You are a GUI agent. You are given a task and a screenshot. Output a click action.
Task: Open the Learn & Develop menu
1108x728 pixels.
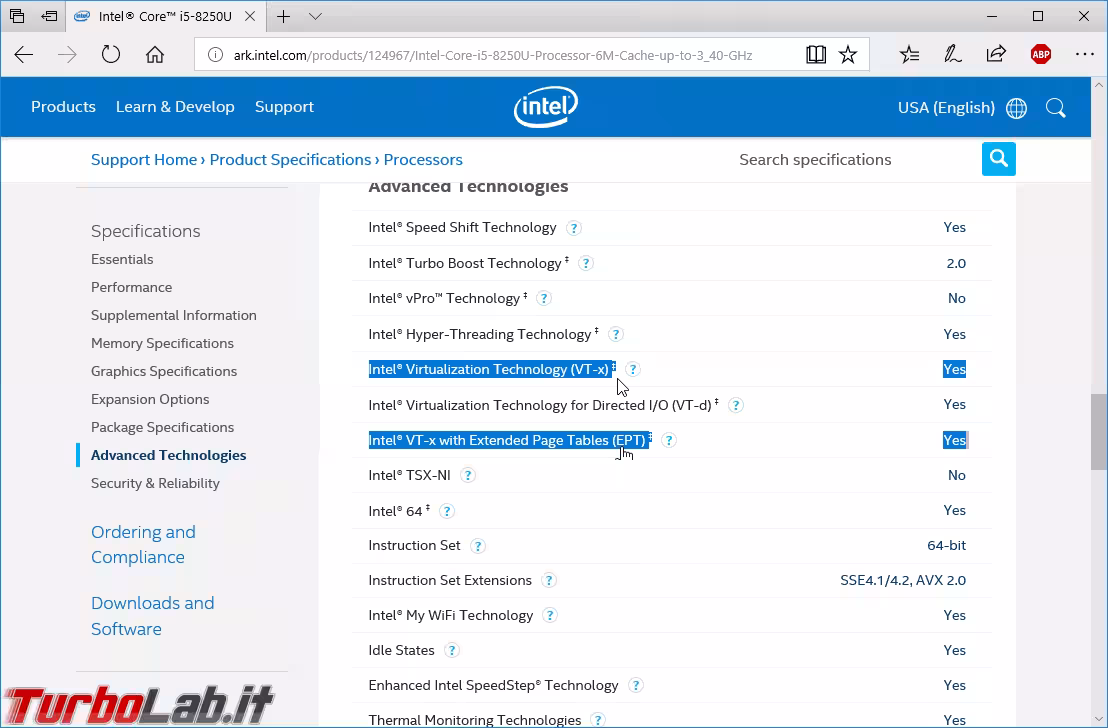tap(175, 107)
